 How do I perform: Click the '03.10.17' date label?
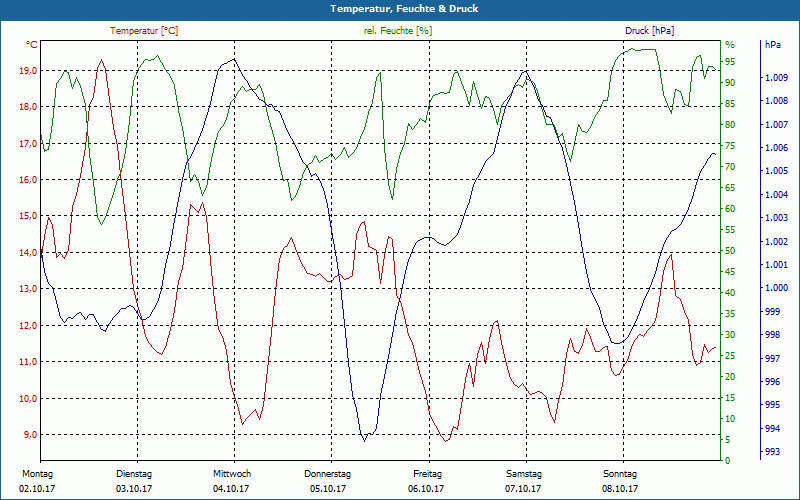(134, 489)
